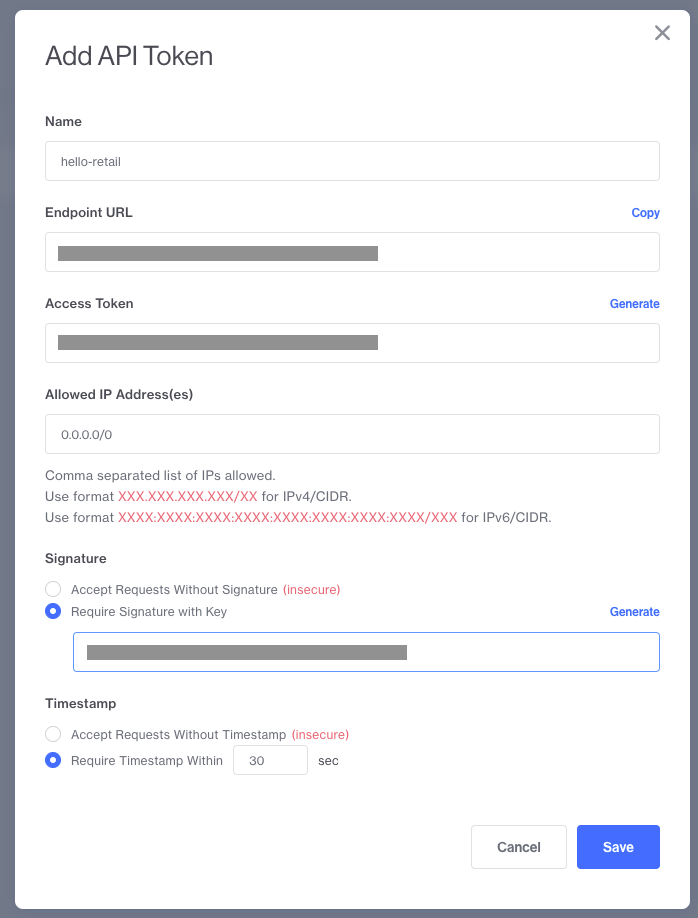Select Accept Requests Without Signature
Viewport: 698px width, 918px height.
point(54,589)
